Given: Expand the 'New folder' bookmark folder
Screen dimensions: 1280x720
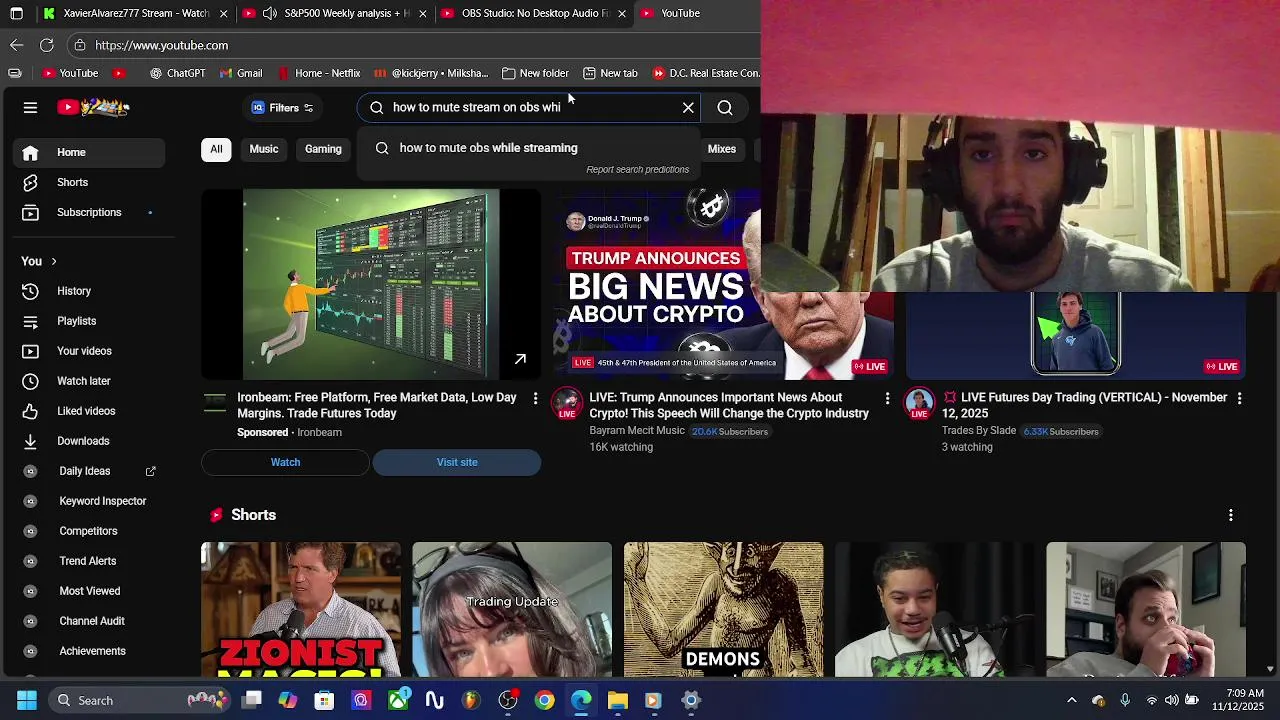Looking at the screenshot, I should click(535, 73).
